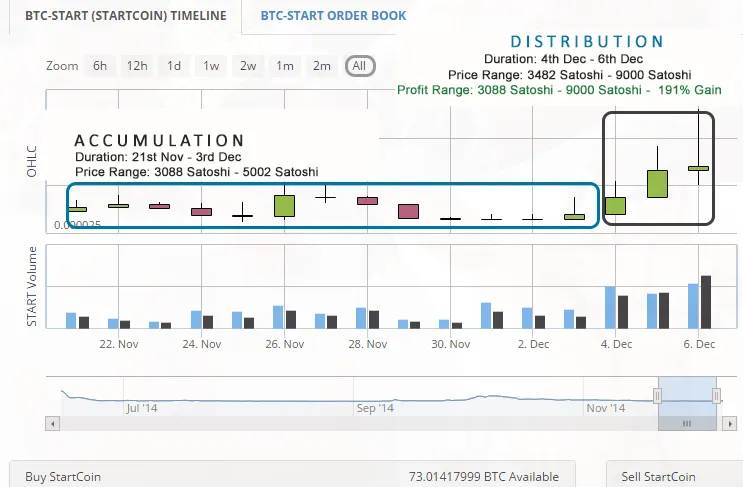The height and width of the screenshot is (487, 743).
Task: Click the large green candlestick at 26. Nov
Action: [x=284, y=206]
